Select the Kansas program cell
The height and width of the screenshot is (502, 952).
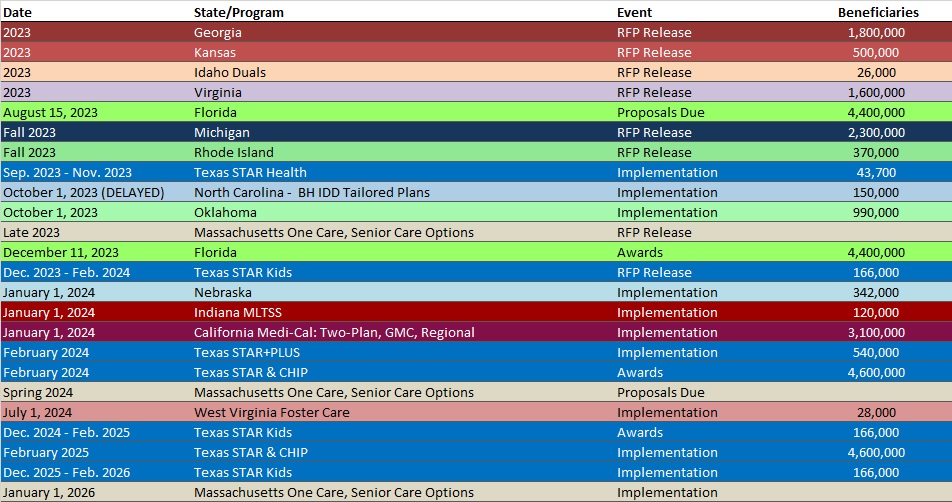[215, 52]
